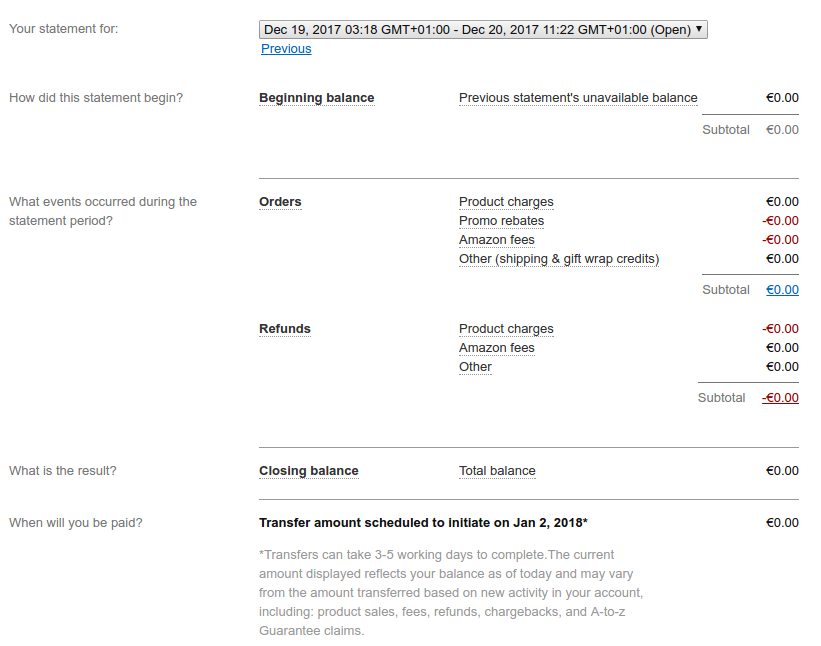
Task: Click the Orders section heading
Action: [x=280, y=202]
